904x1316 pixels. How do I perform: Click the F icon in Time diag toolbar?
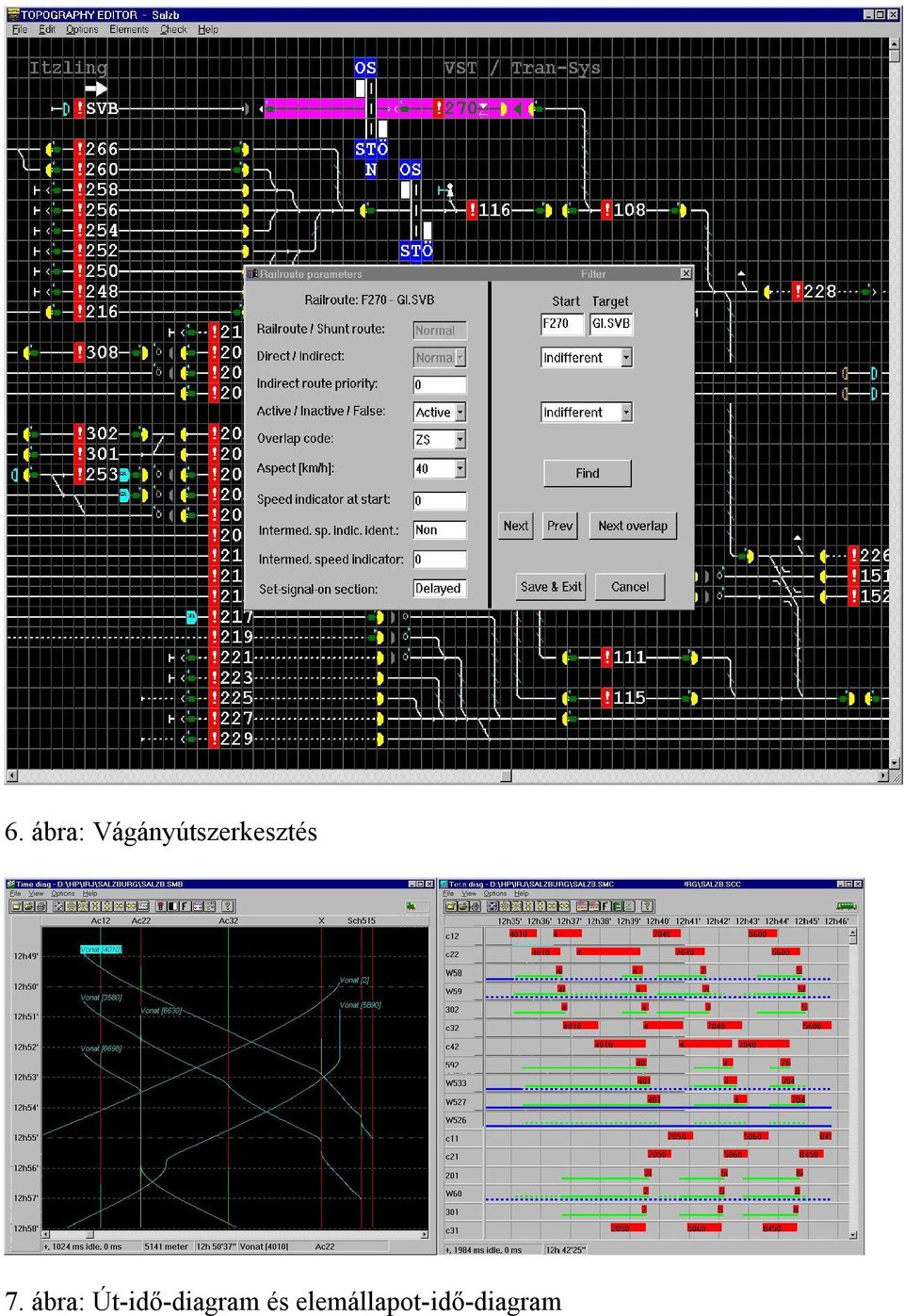[x=185, y=906]
